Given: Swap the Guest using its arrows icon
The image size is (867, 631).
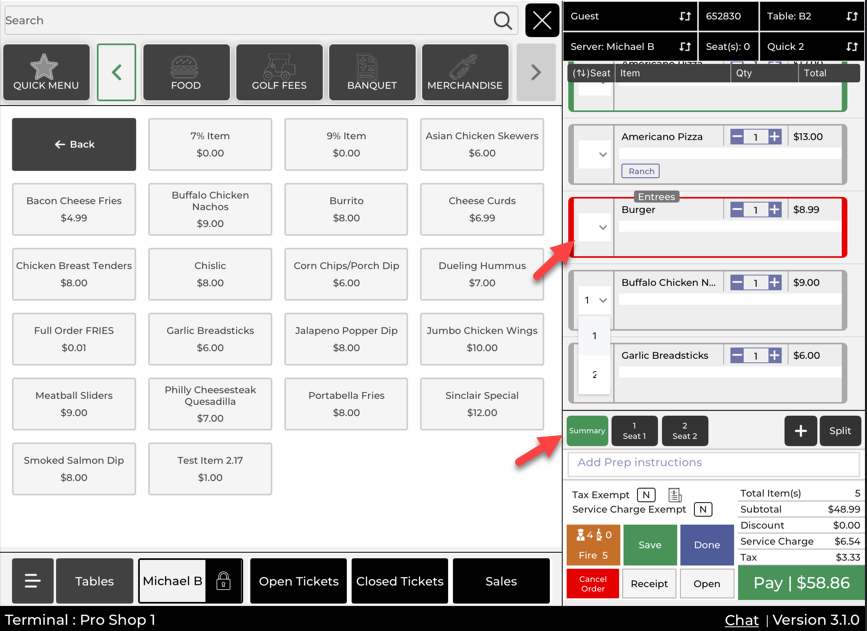Looking at the screenshot, I should point(685,17).
